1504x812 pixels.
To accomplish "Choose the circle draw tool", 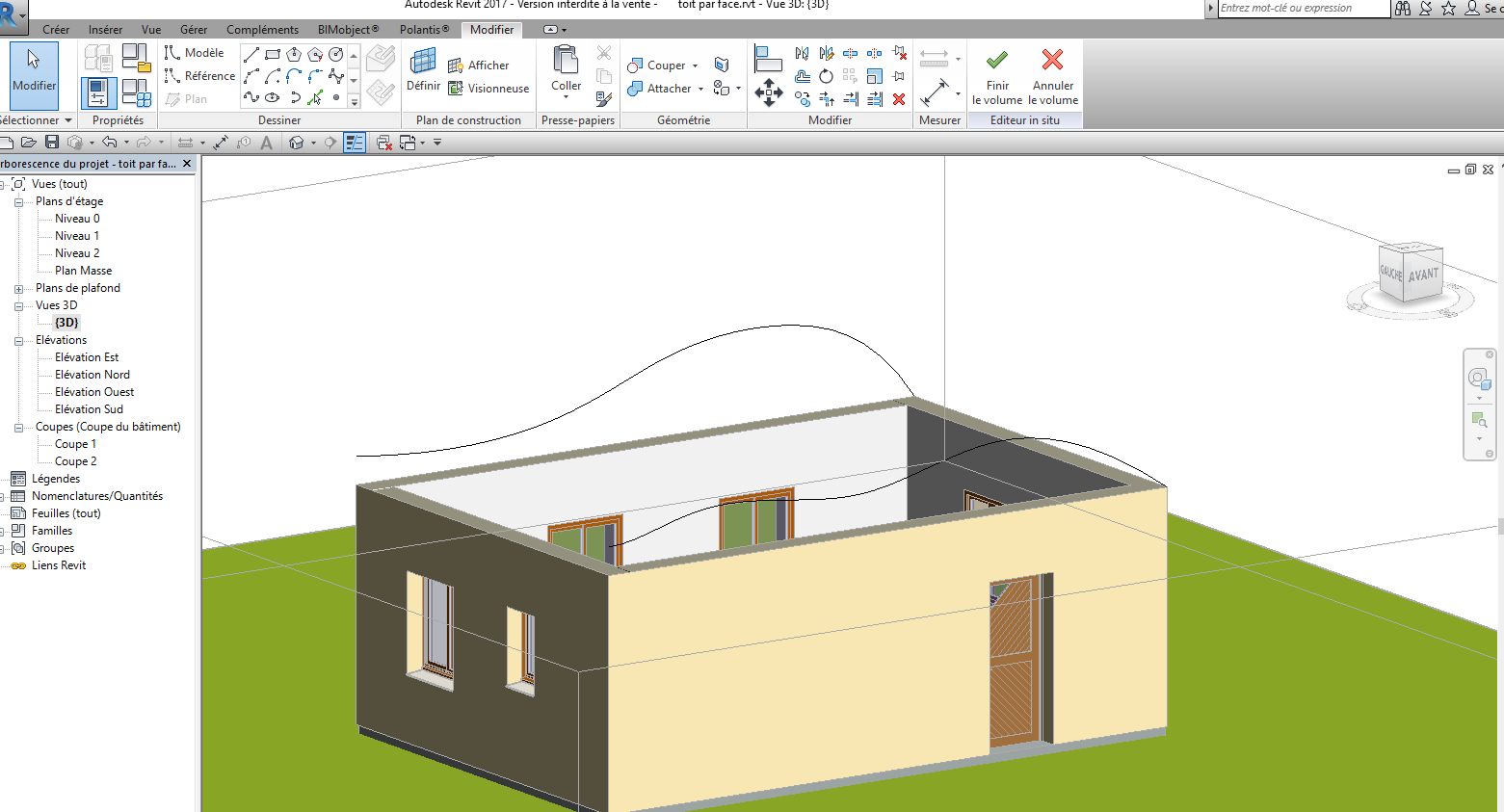I will coord(335,55).
